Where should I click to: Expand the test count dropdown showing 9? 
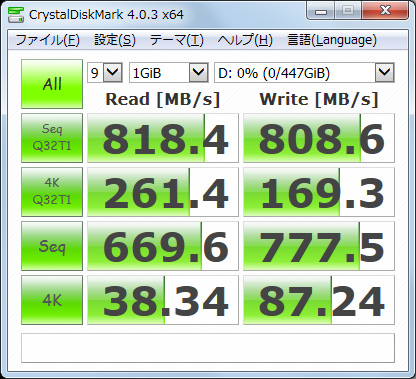105,72
